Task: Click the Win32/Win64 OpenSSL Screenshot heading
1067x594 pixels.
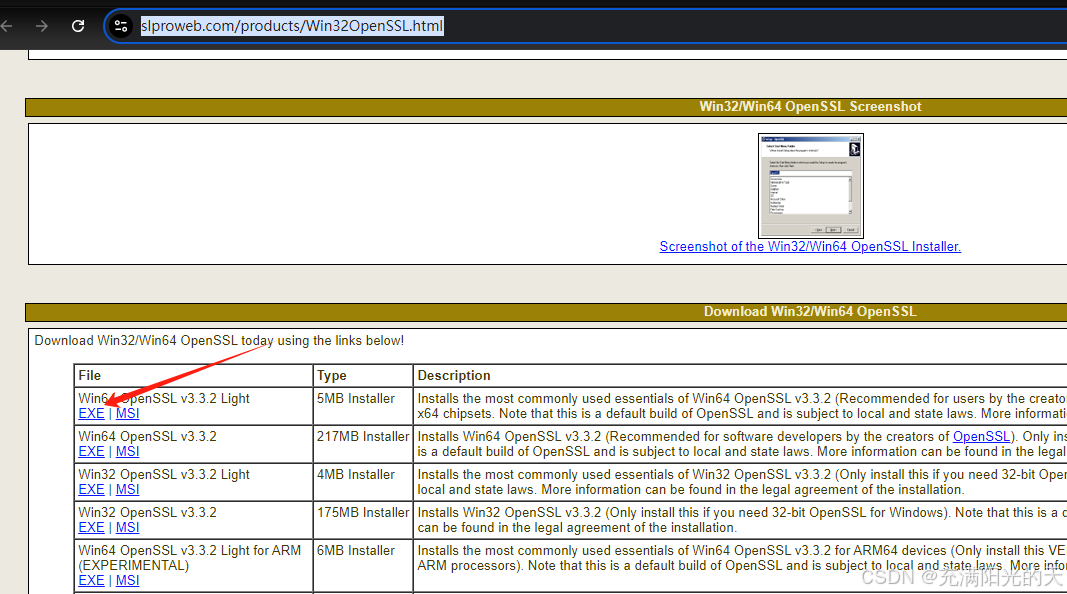Action: point(810,106)
